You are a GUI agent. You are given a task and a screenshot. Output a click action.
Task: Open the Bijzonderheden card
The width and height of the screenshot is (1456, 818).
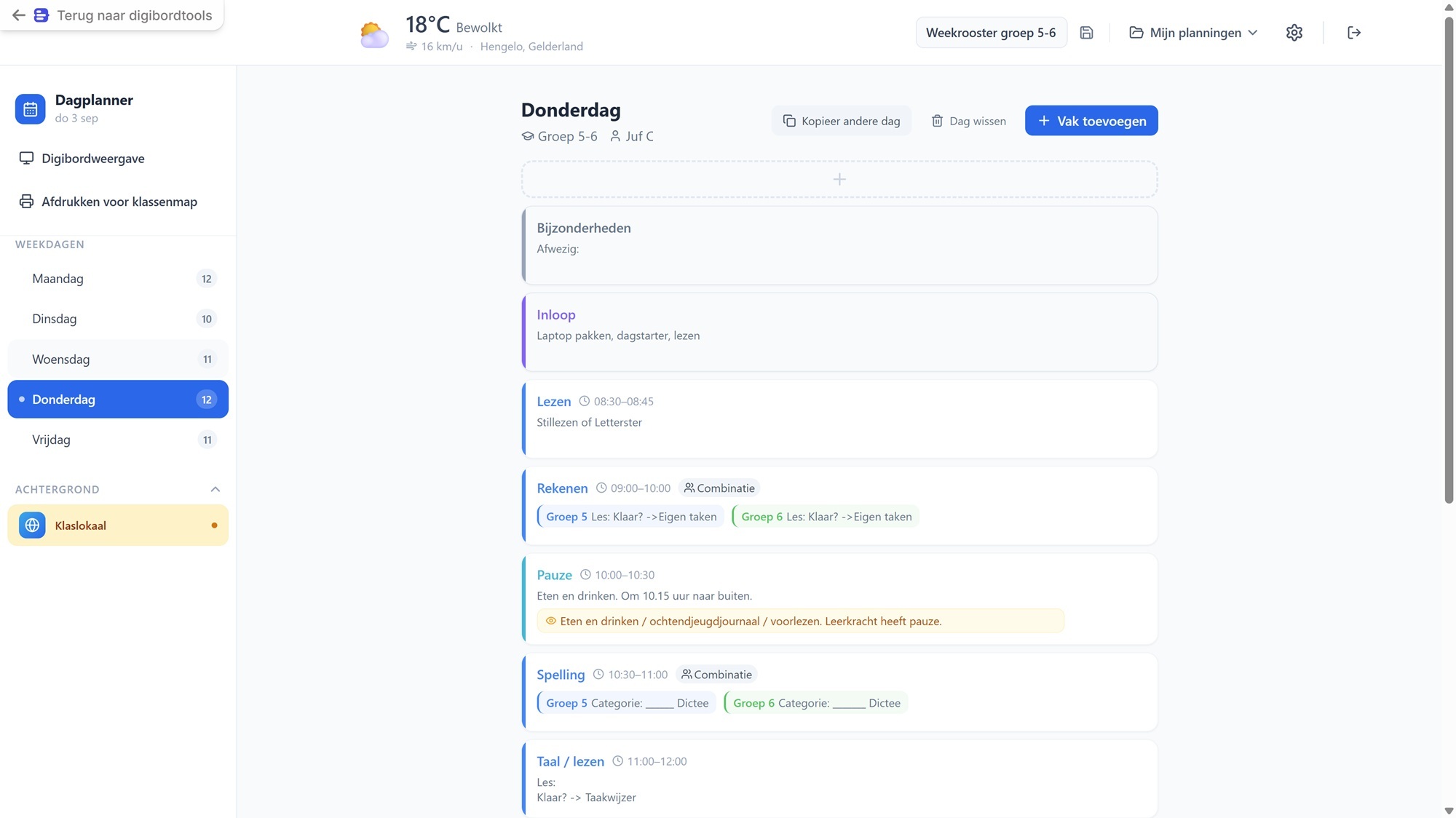point(839,245)
